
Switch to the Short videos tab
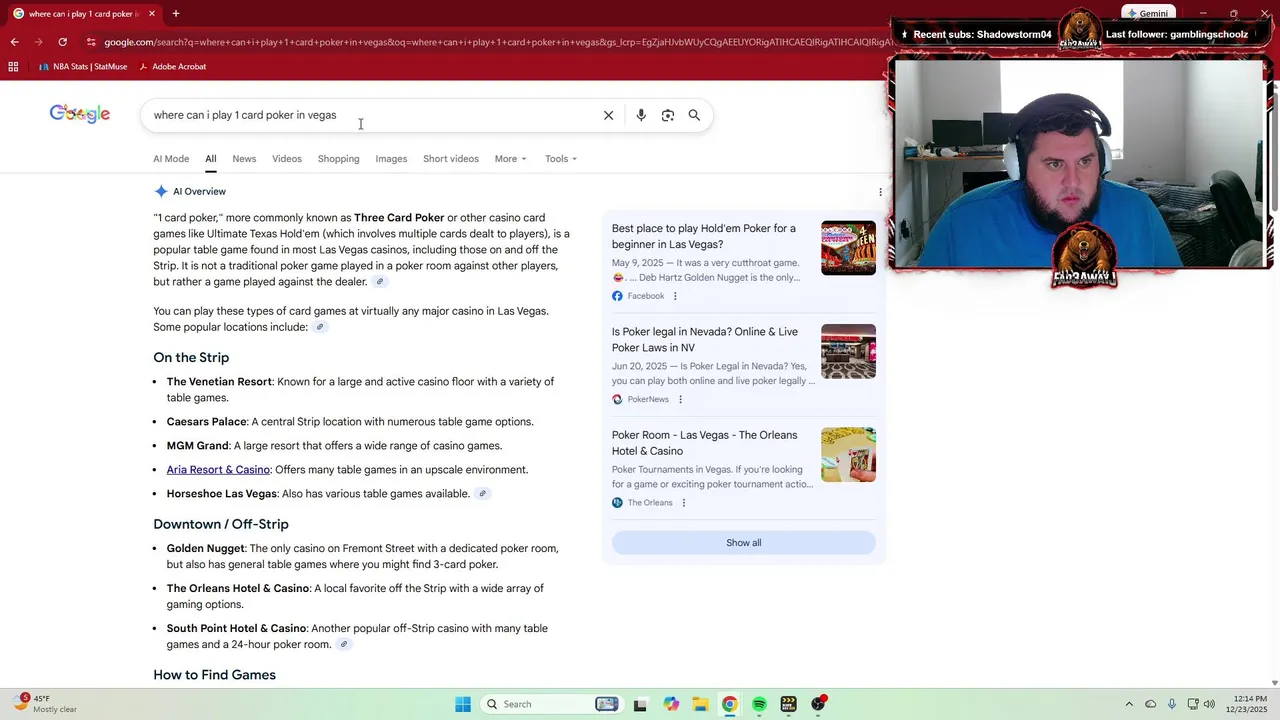pos(451,159)
